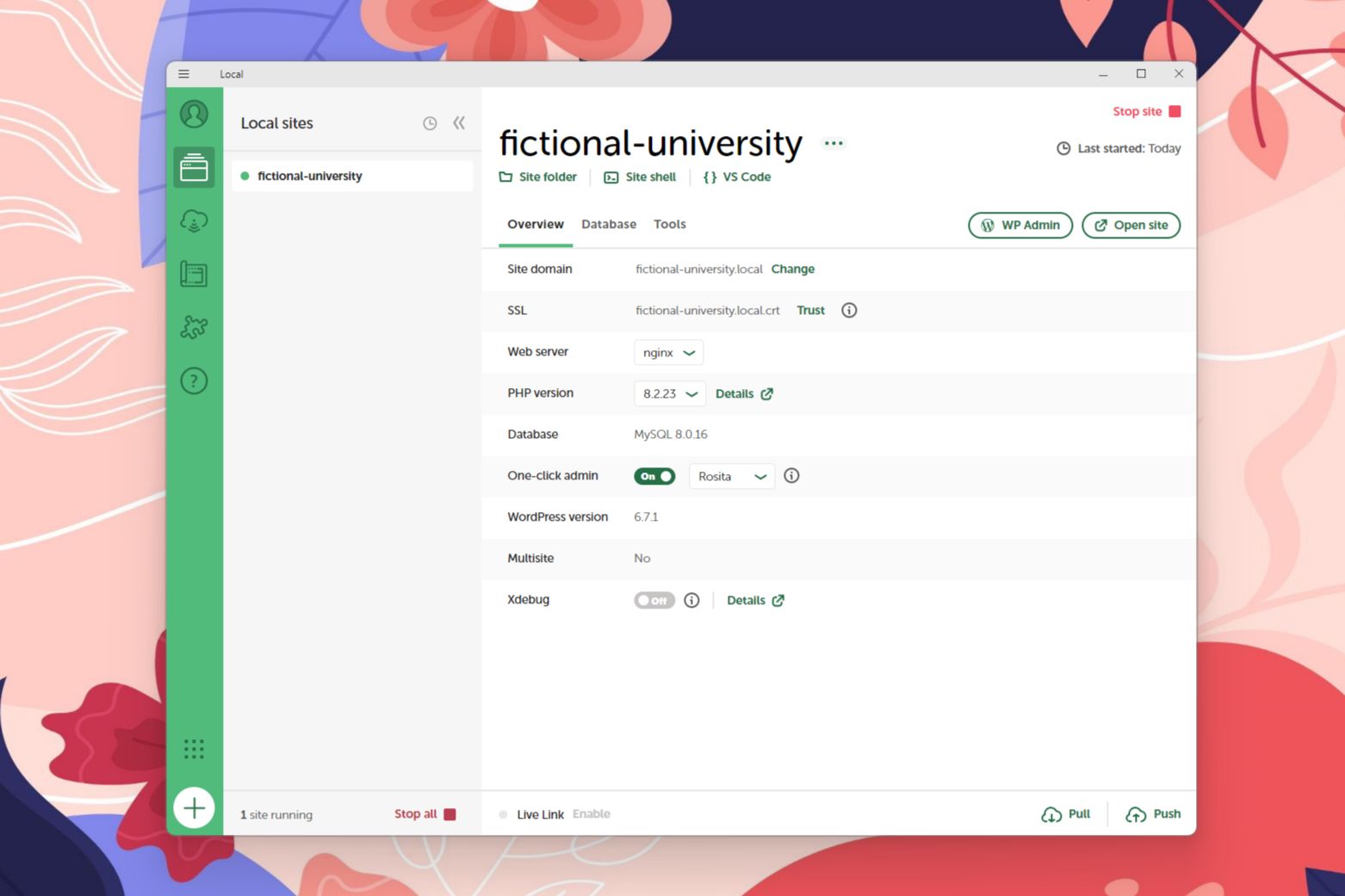This screenshot has height=896, width=1345.
Task: Switch to the Database tab
Action: point(609,225)
